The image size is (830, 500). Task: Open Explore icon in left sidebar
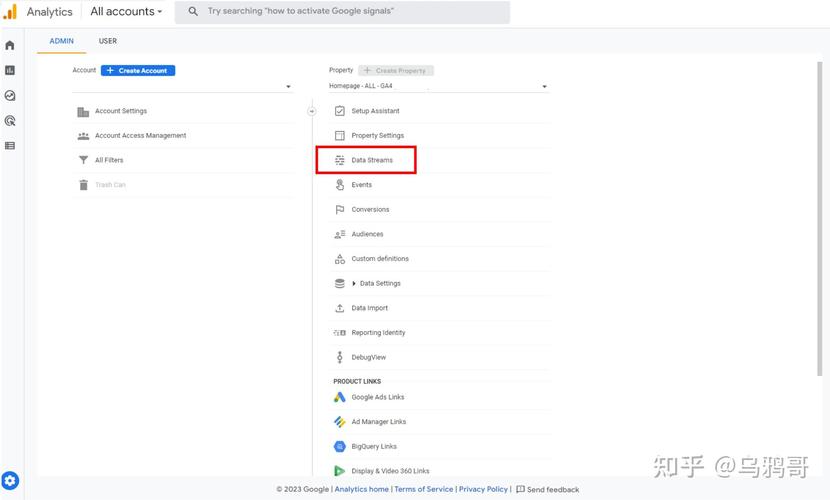click(10, 96)
